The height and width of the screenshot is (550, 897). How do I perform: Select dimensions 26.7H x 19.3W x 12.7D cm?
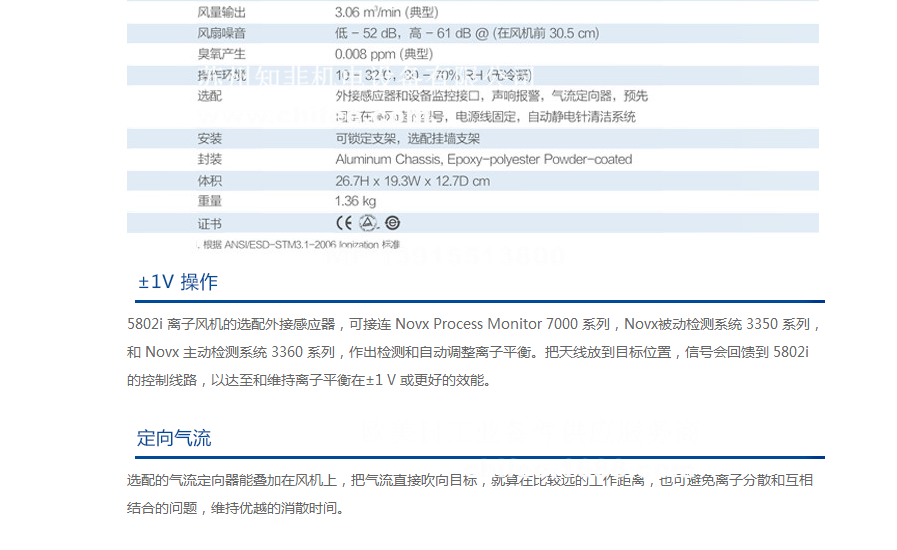[412, 181]
